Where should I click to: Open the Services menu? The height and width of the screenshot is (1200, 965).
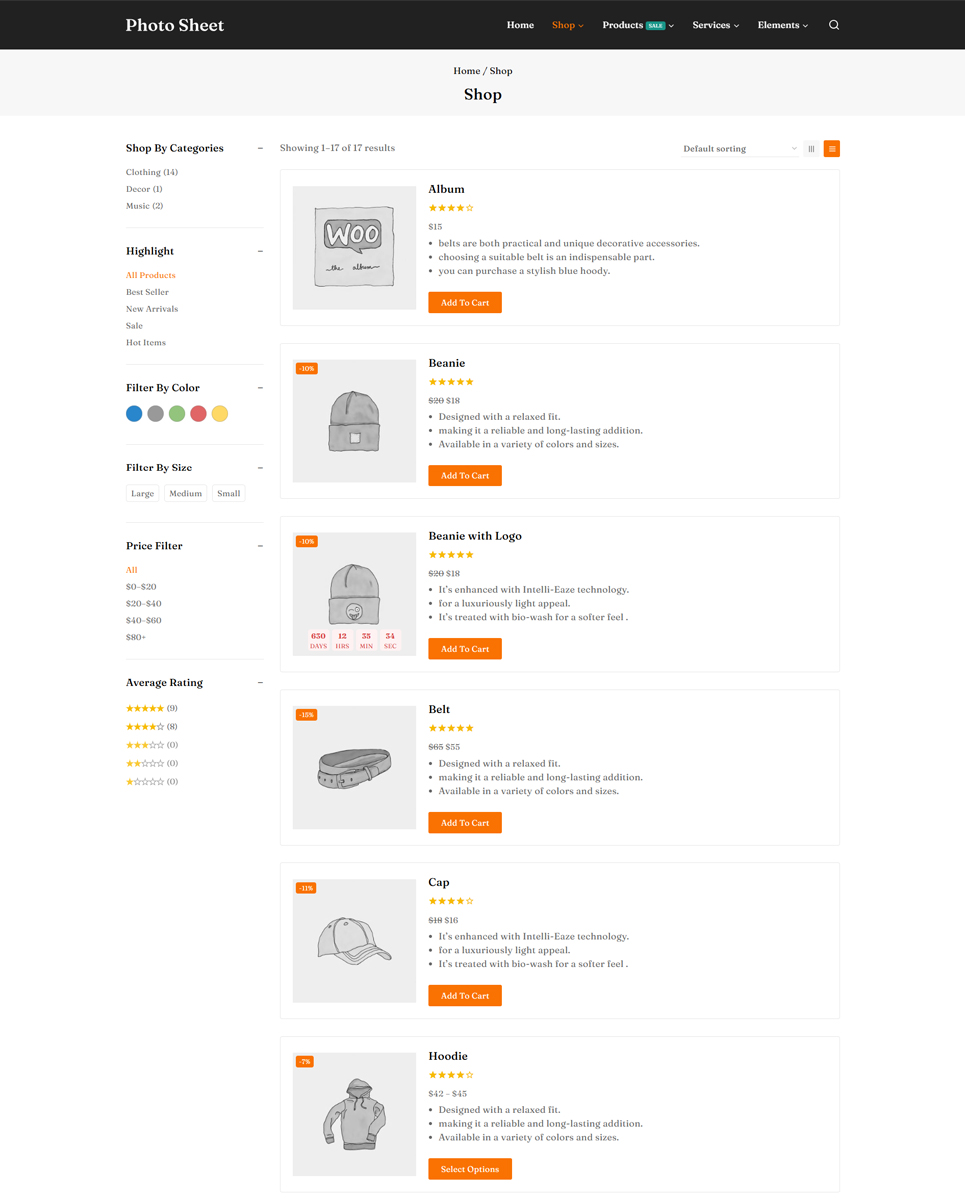(x=715, y=25)
